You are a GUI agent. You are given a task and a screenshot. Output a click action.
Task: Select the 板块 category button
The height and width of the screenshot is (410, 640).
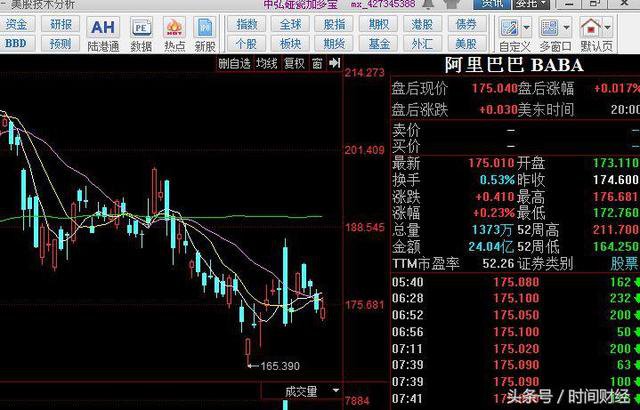290,43
